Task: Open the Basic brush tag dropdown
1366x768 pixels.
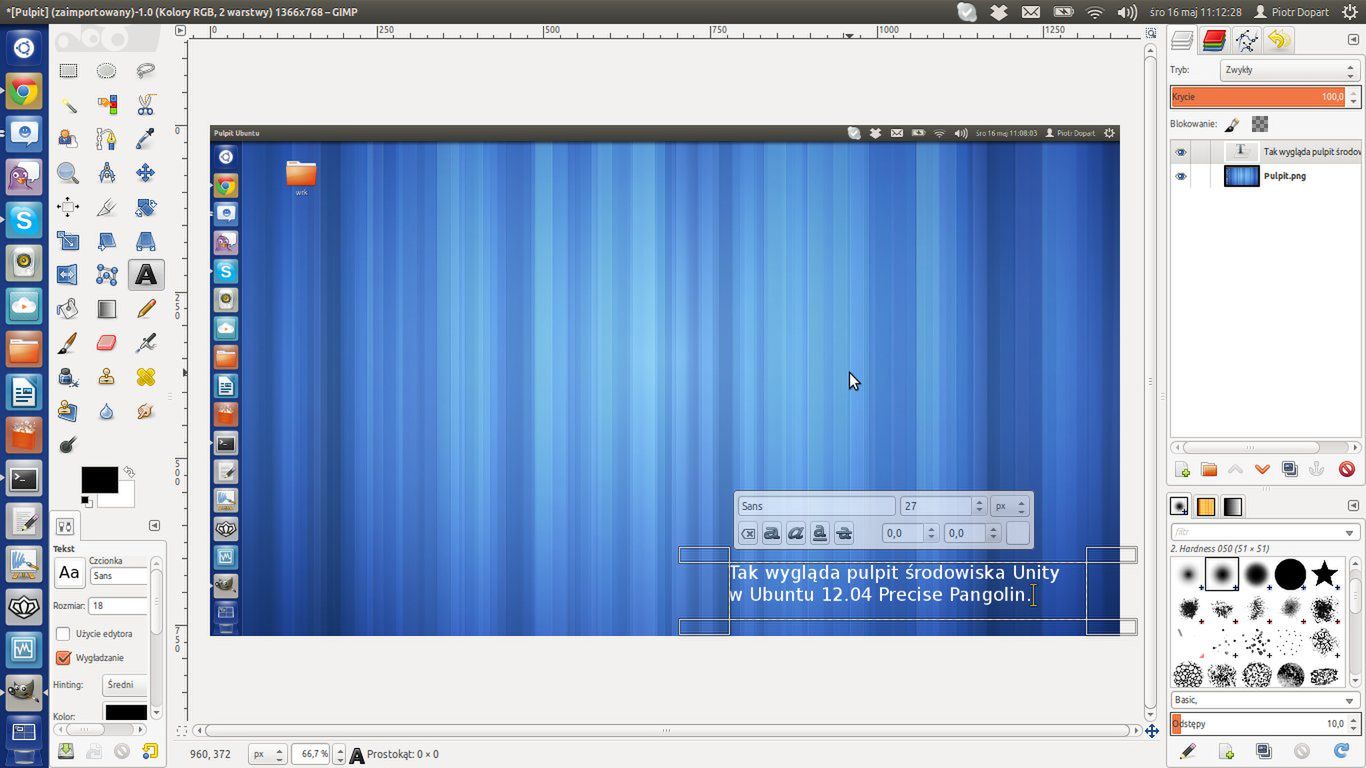Action: coord(1265,700)
